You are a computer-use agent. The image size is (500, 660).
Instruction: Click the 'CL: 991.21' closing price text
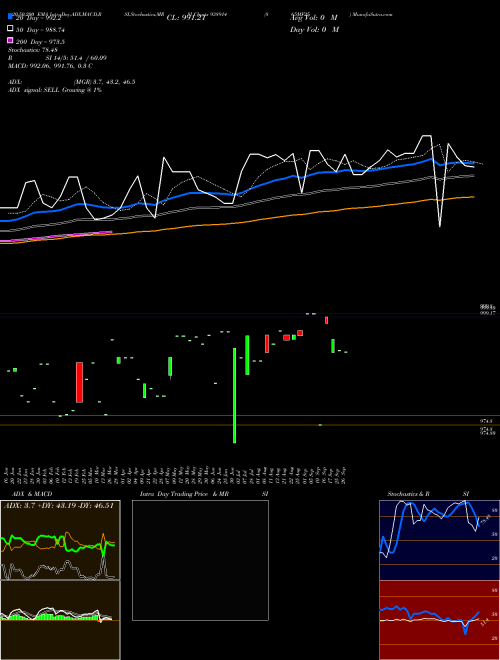186,18
